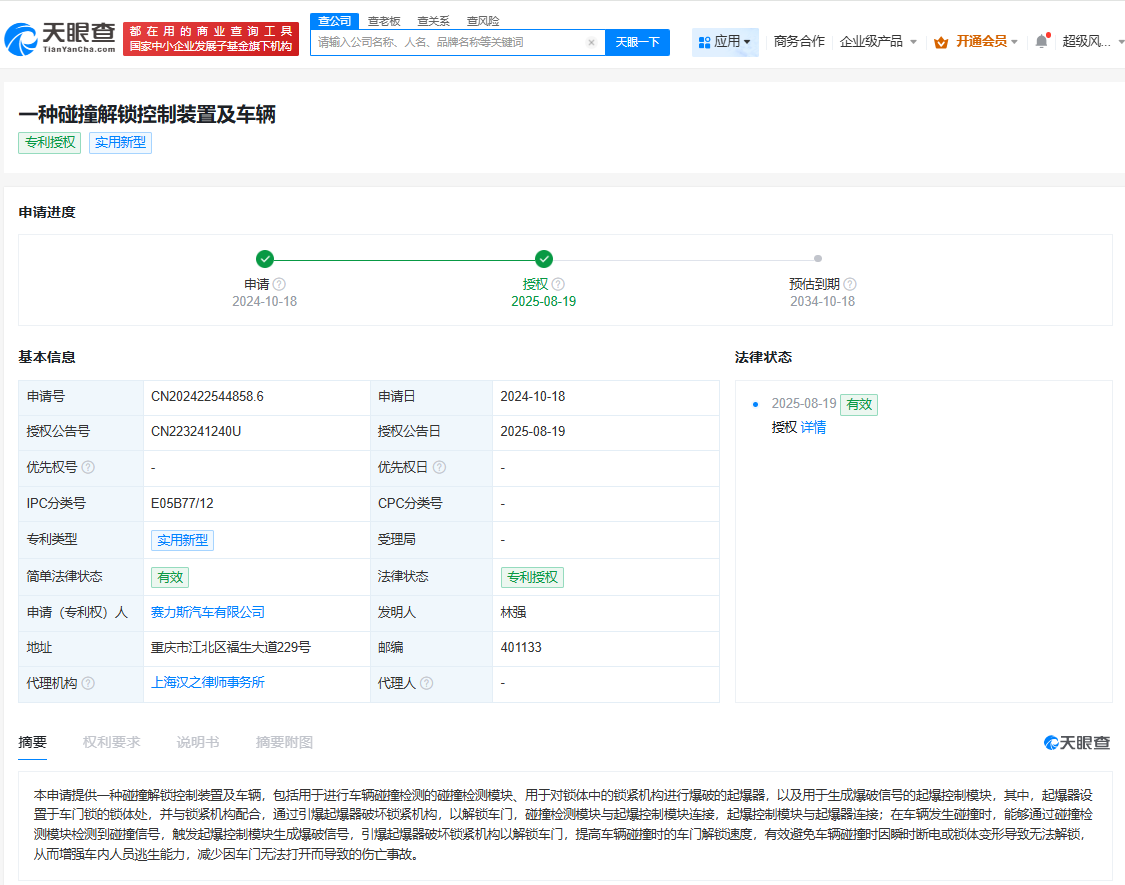Viewport: 1125px width, 885px height.
Task: Clear search box with the x icon
Action: pyautogui.click(x=591, y=43)
